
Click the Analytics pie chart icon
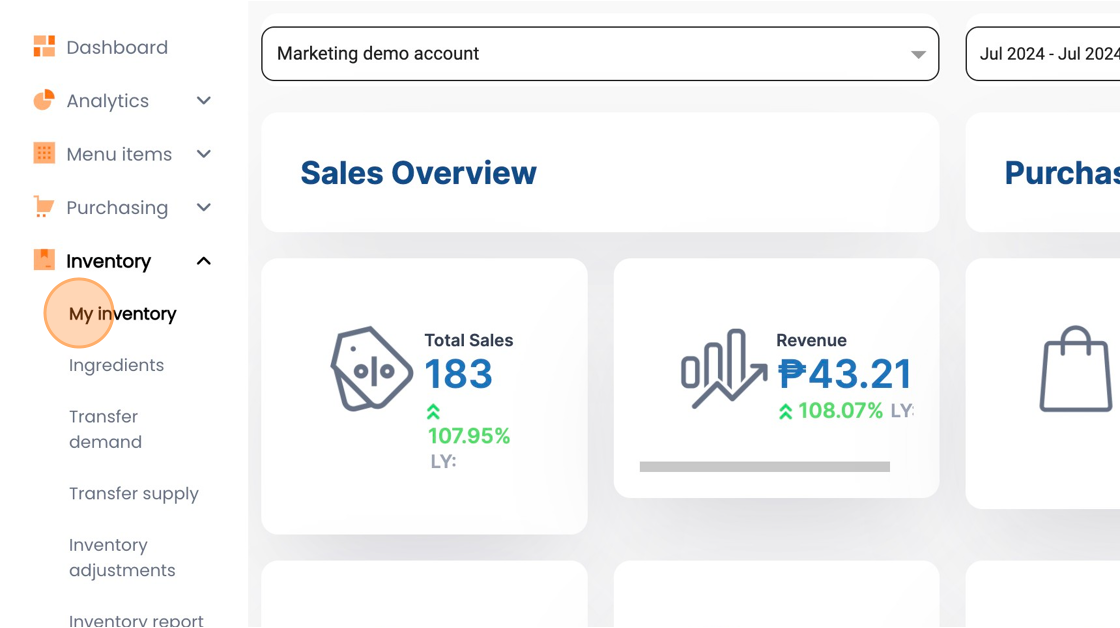(x=44, y=100)
